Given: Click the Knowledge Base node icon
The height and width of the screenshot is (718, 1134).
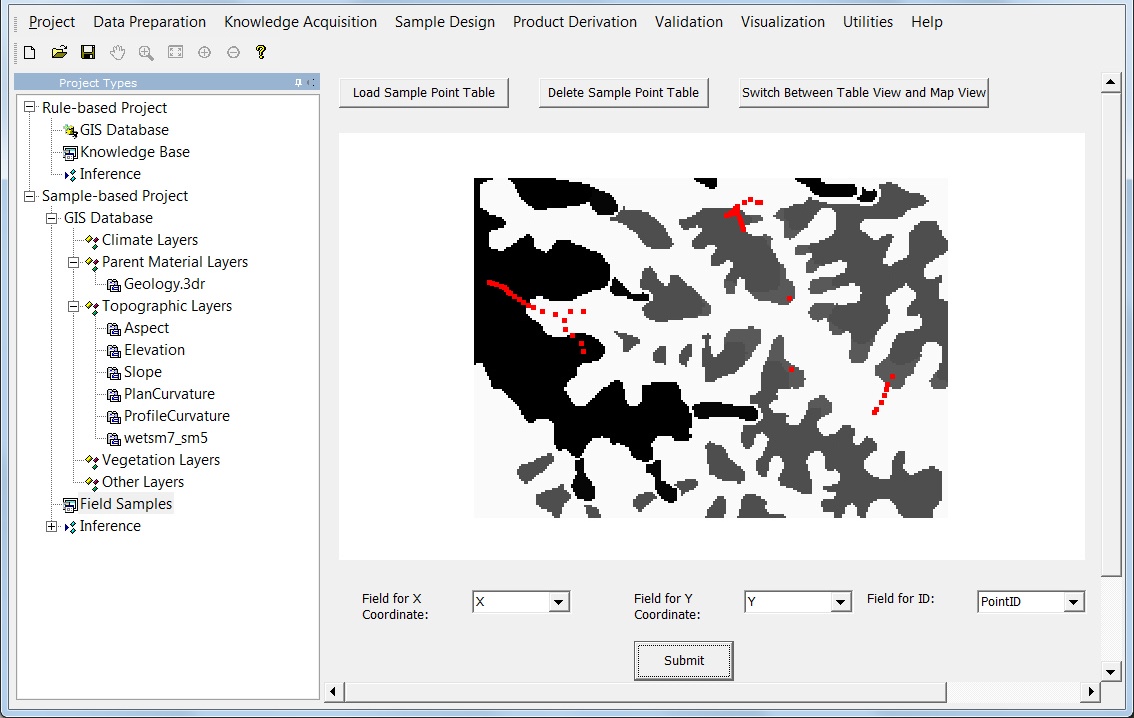Looking at the screenshot, I should (x=70, y=153).
